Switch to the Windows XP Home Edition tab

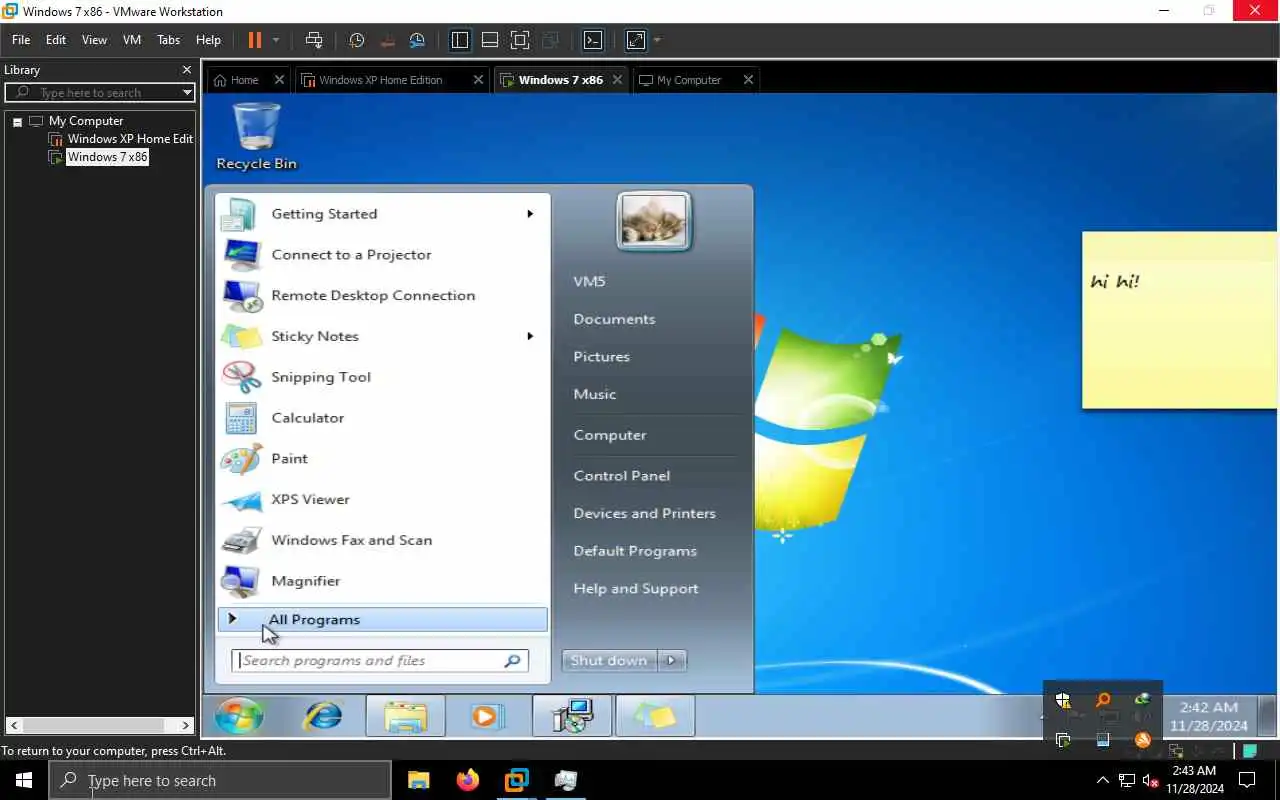[x=380, y=80]
